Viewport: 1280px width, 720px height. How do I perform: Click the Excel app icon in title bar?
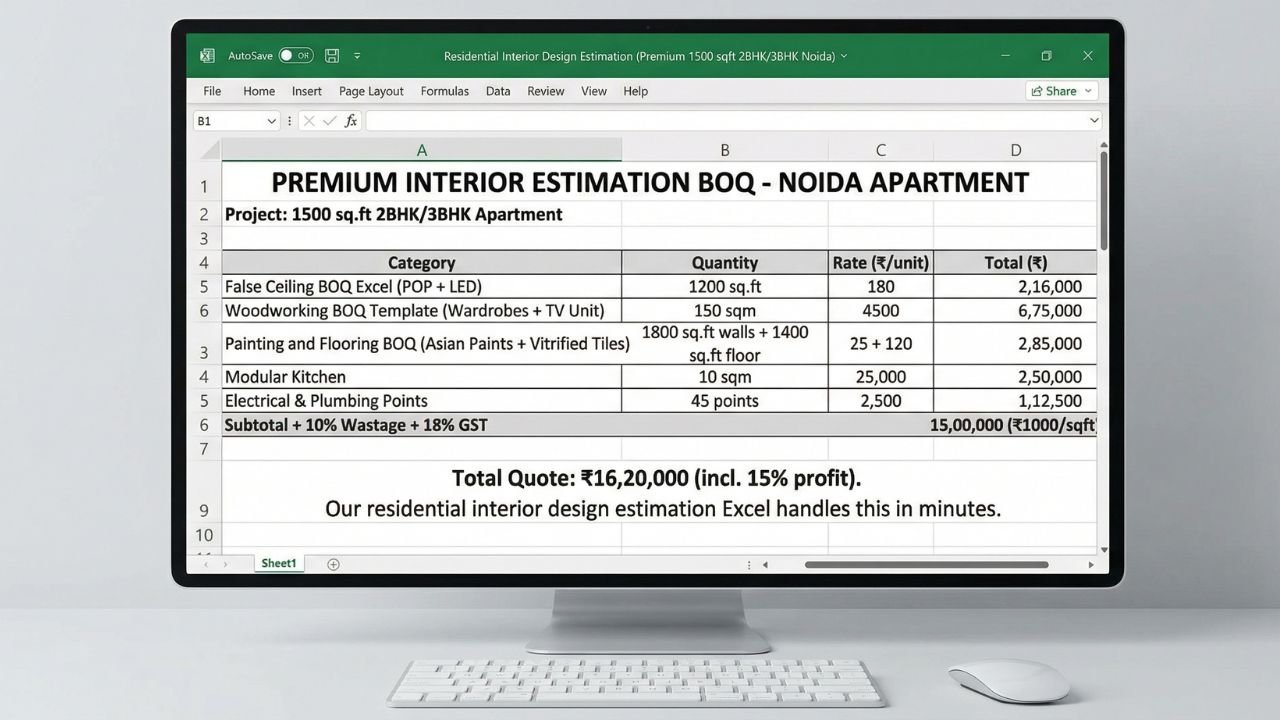click(207, 56)
